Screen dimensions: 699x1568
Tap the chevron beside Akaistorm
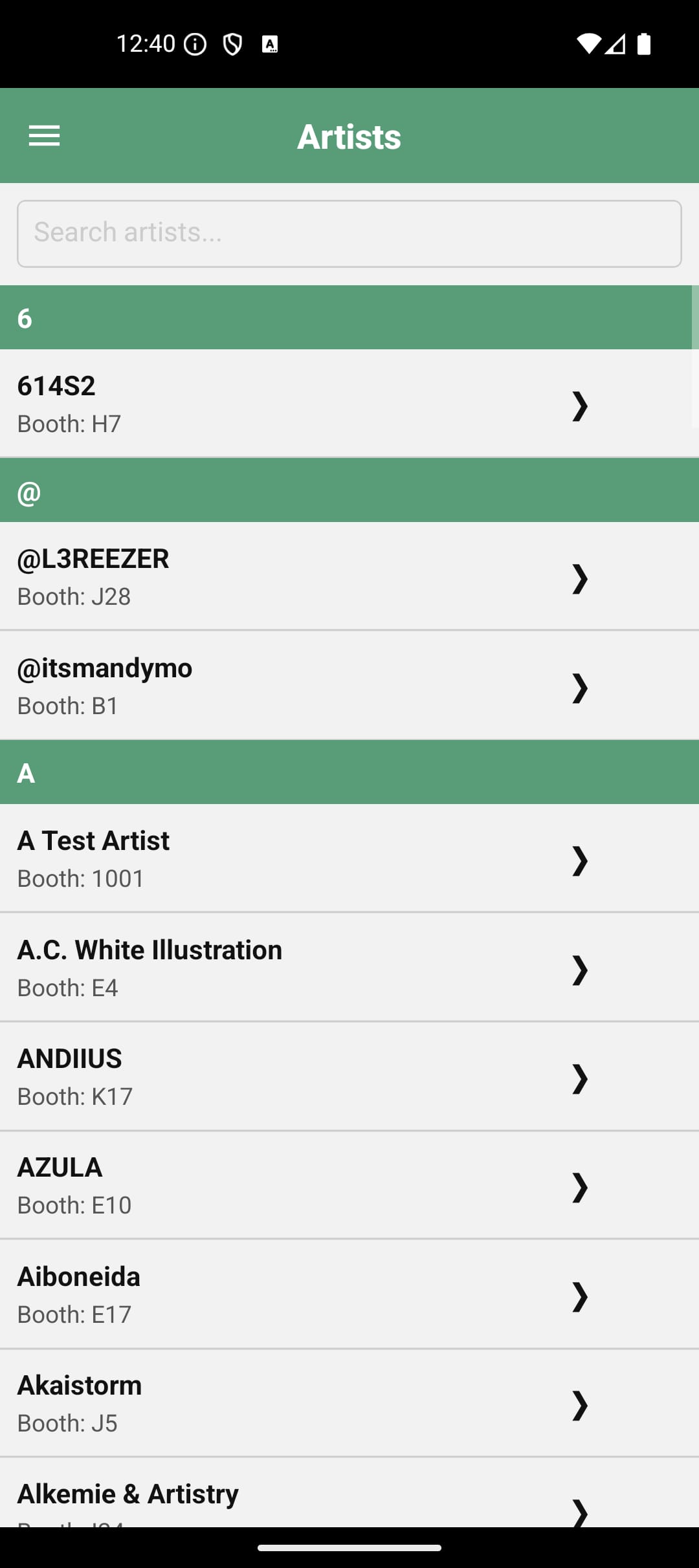579,1405
